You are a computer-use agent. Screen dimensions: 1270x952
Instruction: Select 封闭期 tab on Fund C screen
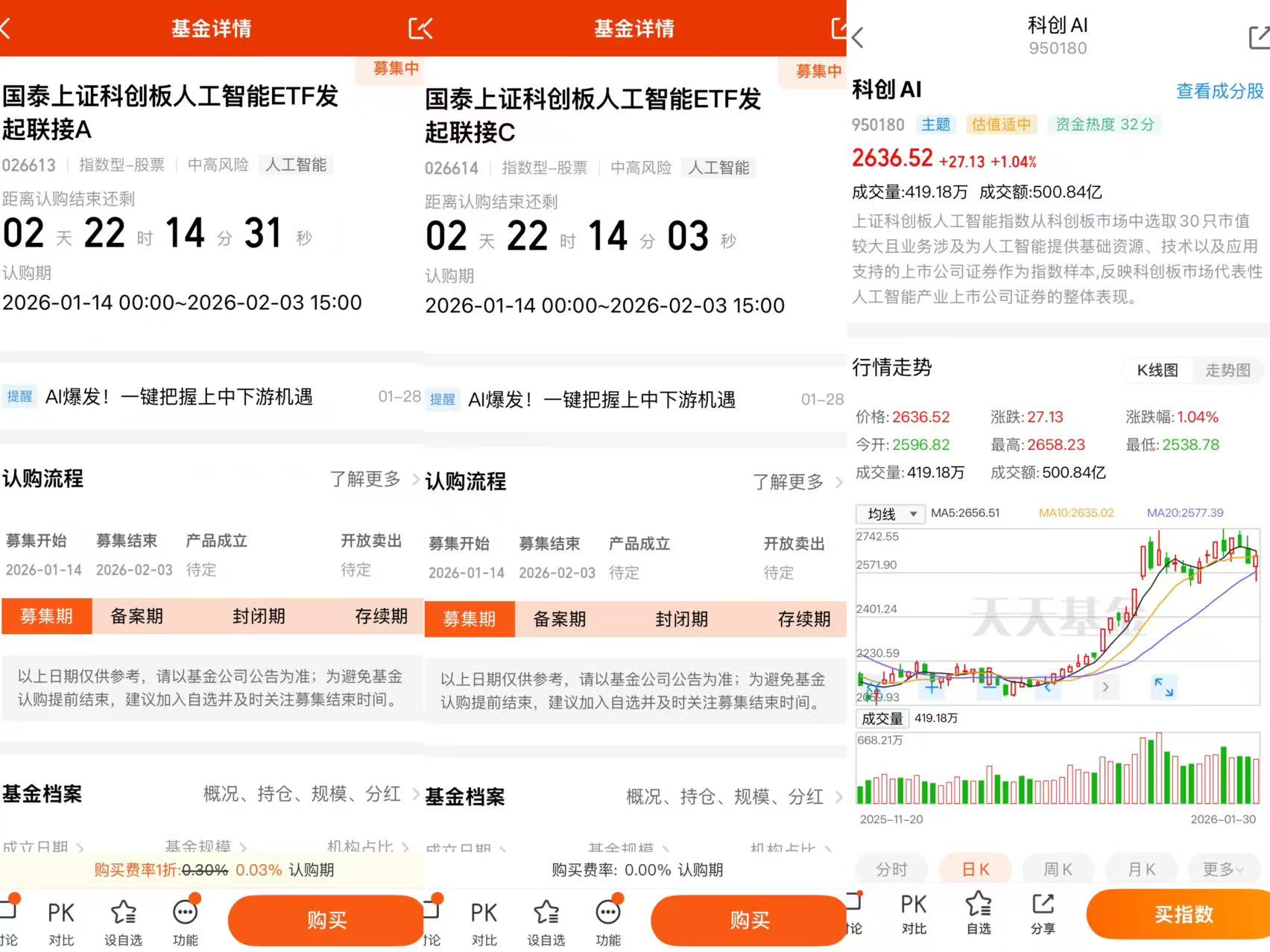[681, 619]
